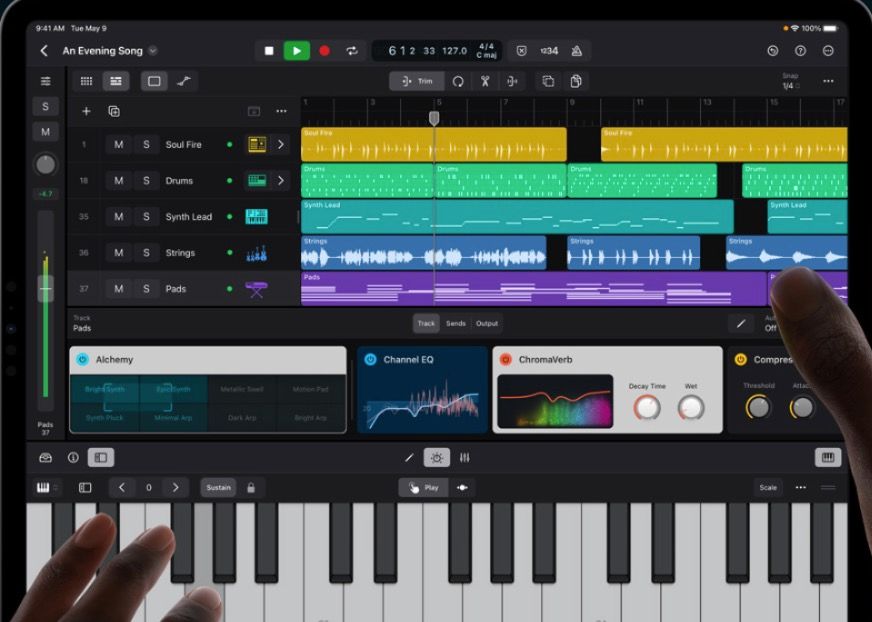The width and height of the screenshot is (872, 622).
Task: Open the Soul Fire instrument icon
Action: [257, 145]
